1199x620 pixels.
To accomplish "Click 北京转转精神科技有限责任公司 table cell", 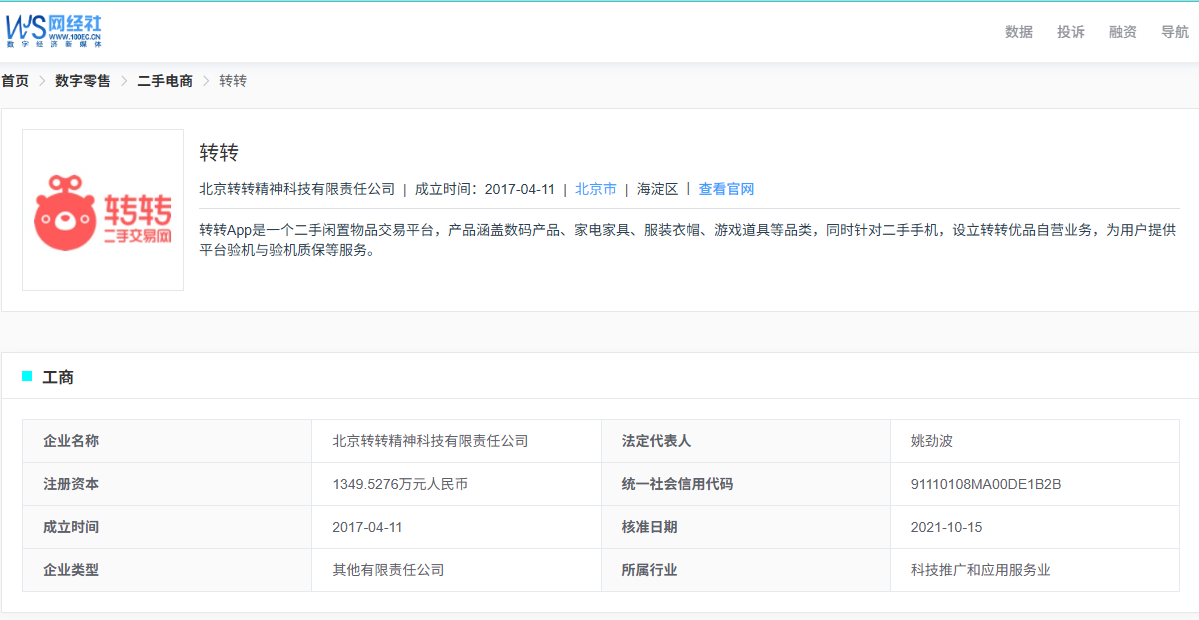I will (457, 441).
